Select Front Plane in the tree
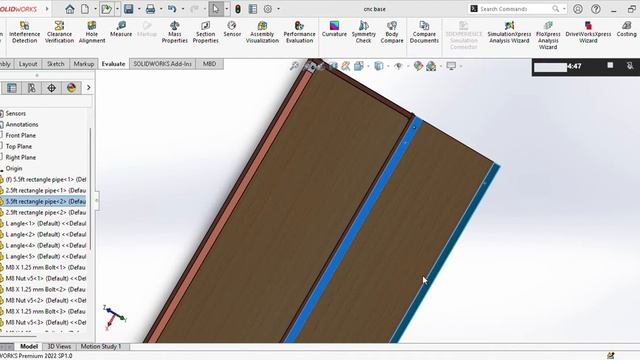Image resolution: width=640 pixels, height=360 pixels. [20, 136]
